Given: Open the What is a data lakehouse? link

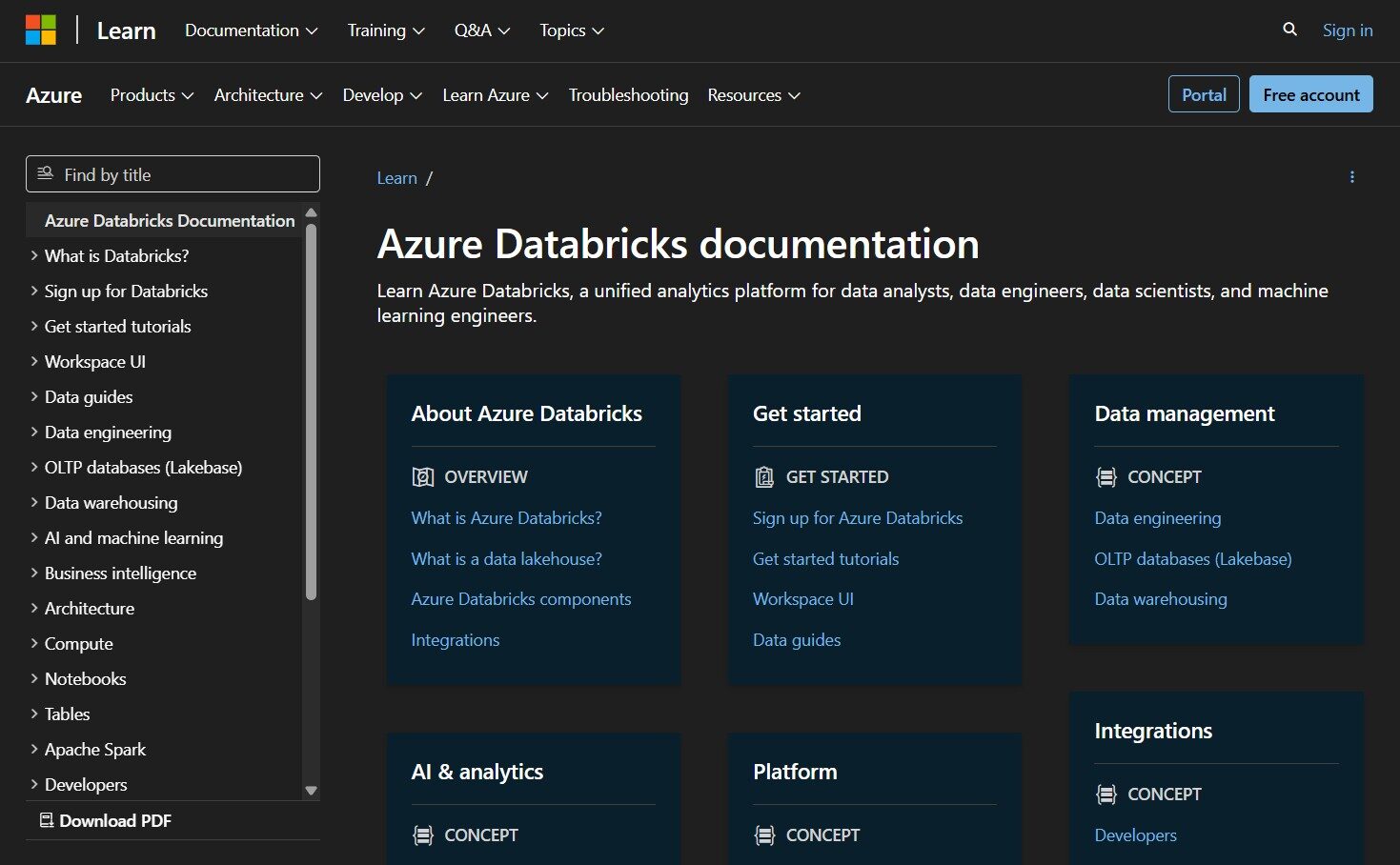Looking at the screenshot, I should pos(506,559).
